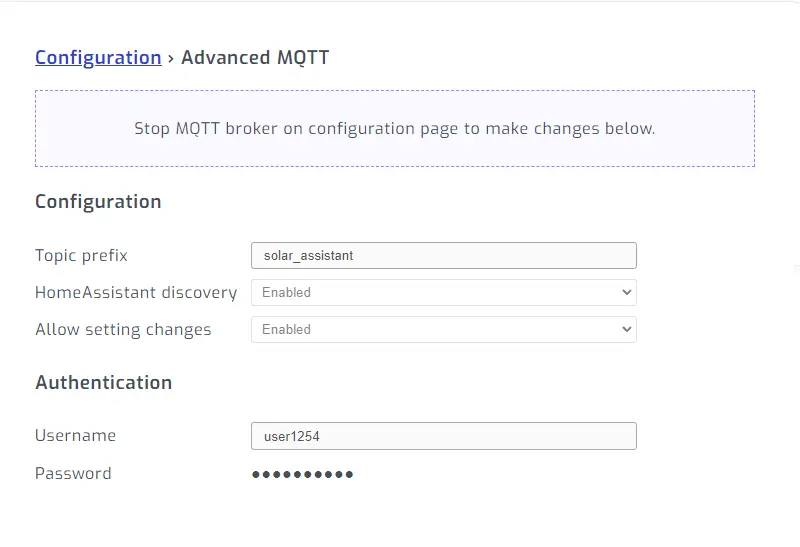This screenshot has height=547, width=800.
Task: Click the masked Password dots
Action: click(302, 474)
